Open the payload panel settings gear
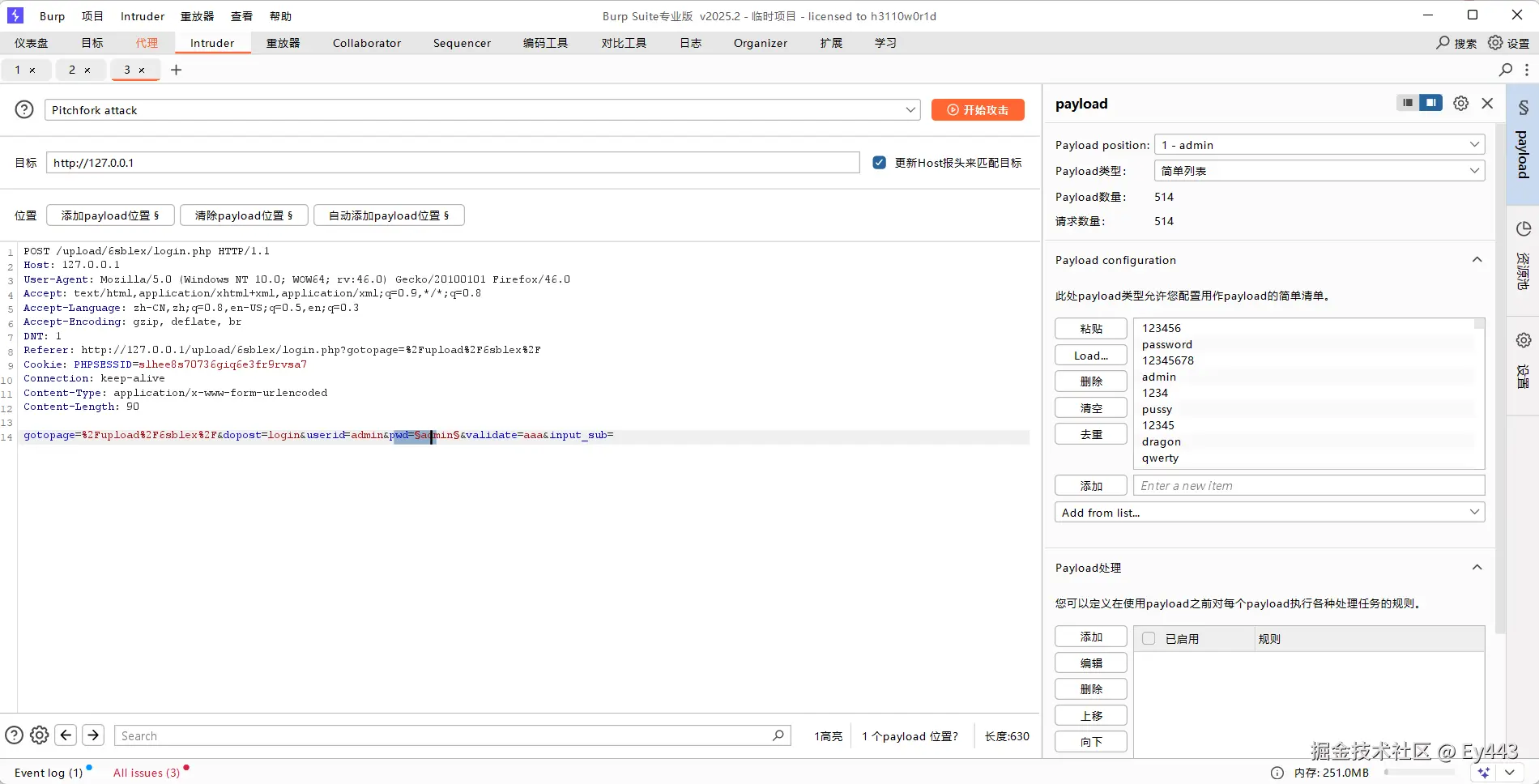Image resolution: width=1539 pixels, height=784 pixels. tap(1460, 103)
